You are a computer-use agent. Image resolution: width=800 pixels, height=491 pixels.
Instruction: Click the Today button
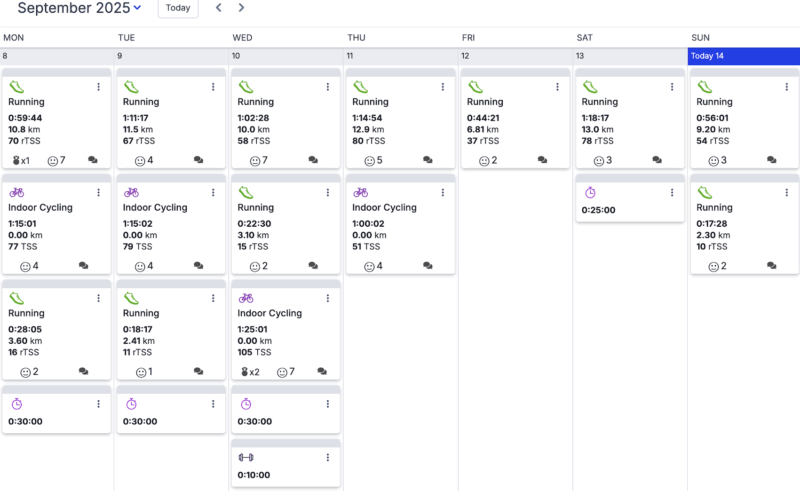(x=178, y=8)
